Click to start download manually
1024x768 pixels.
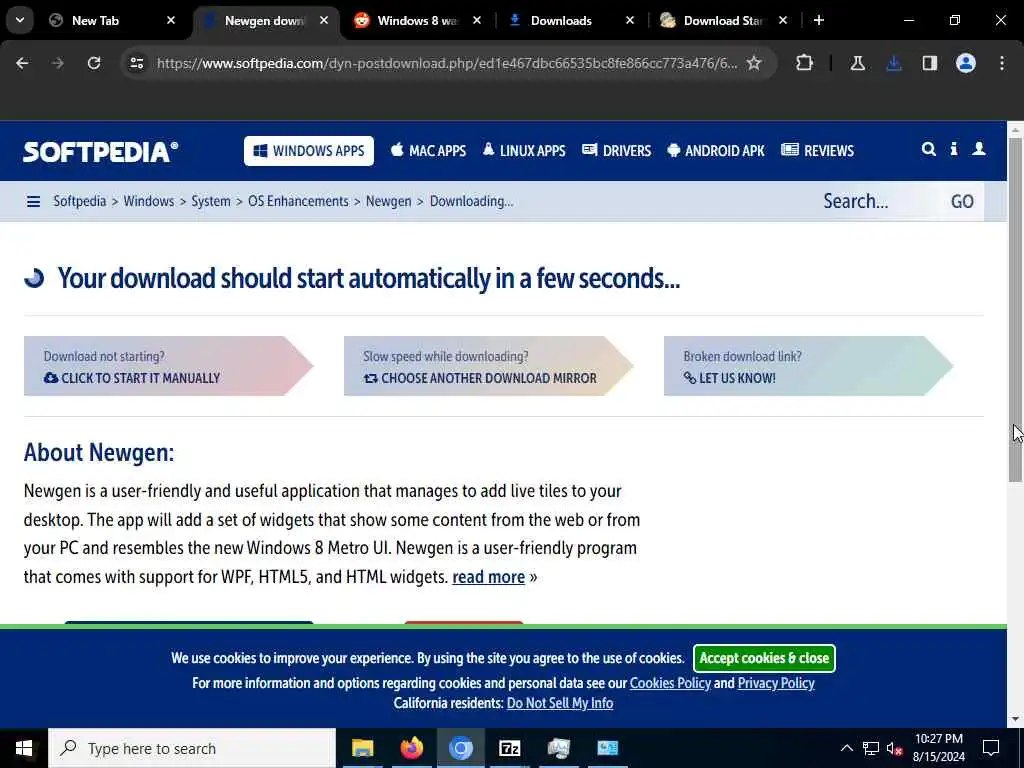(x=168, y=366)
